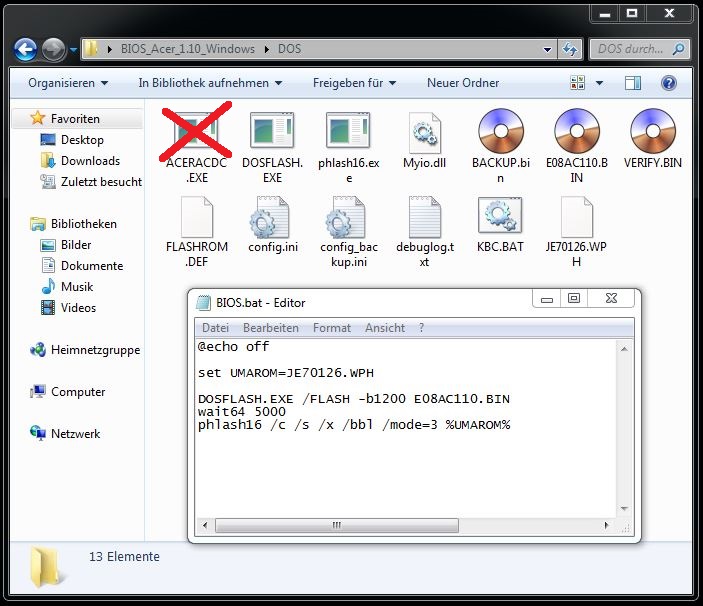
Task: Click BIOS_Acer_1.10_Windows breadcrumb segment
Action: pos(187,49)
